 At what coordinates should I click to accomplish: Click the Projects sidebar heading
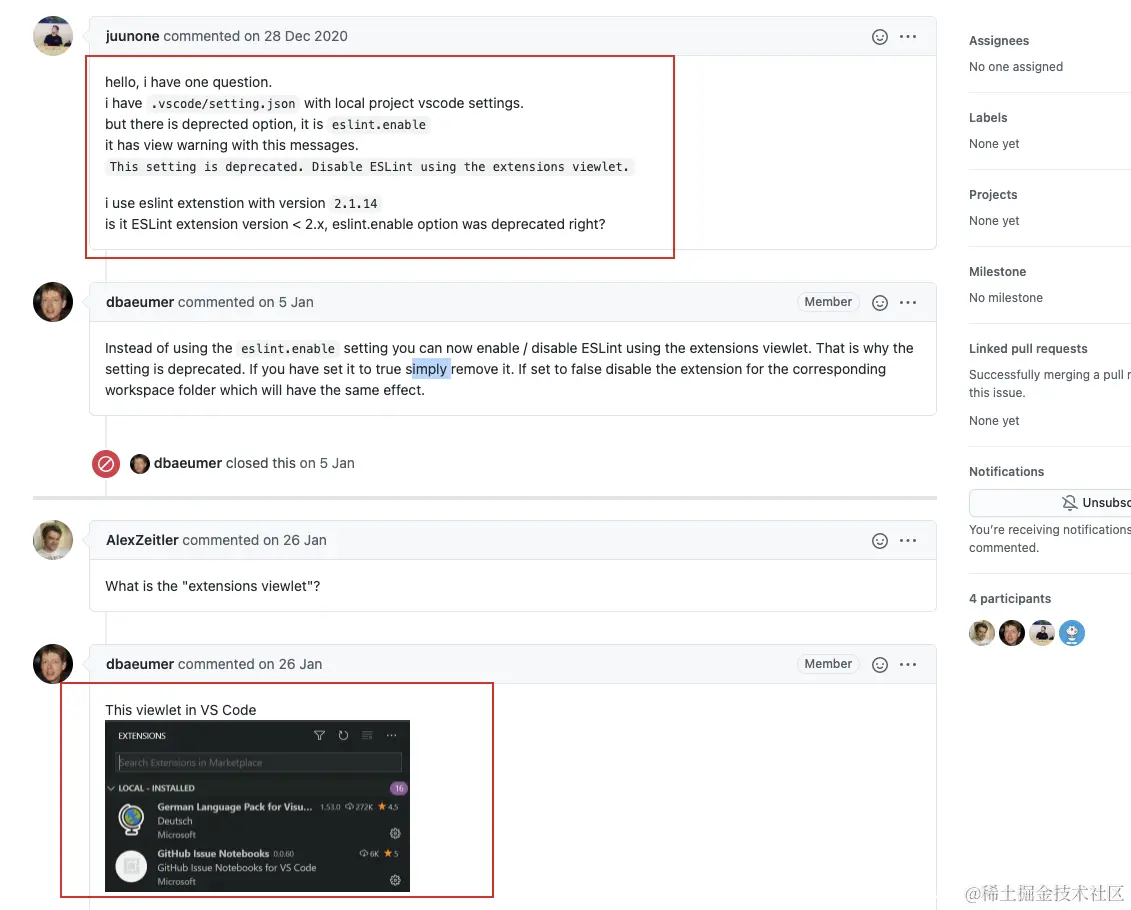pos(993,195)
